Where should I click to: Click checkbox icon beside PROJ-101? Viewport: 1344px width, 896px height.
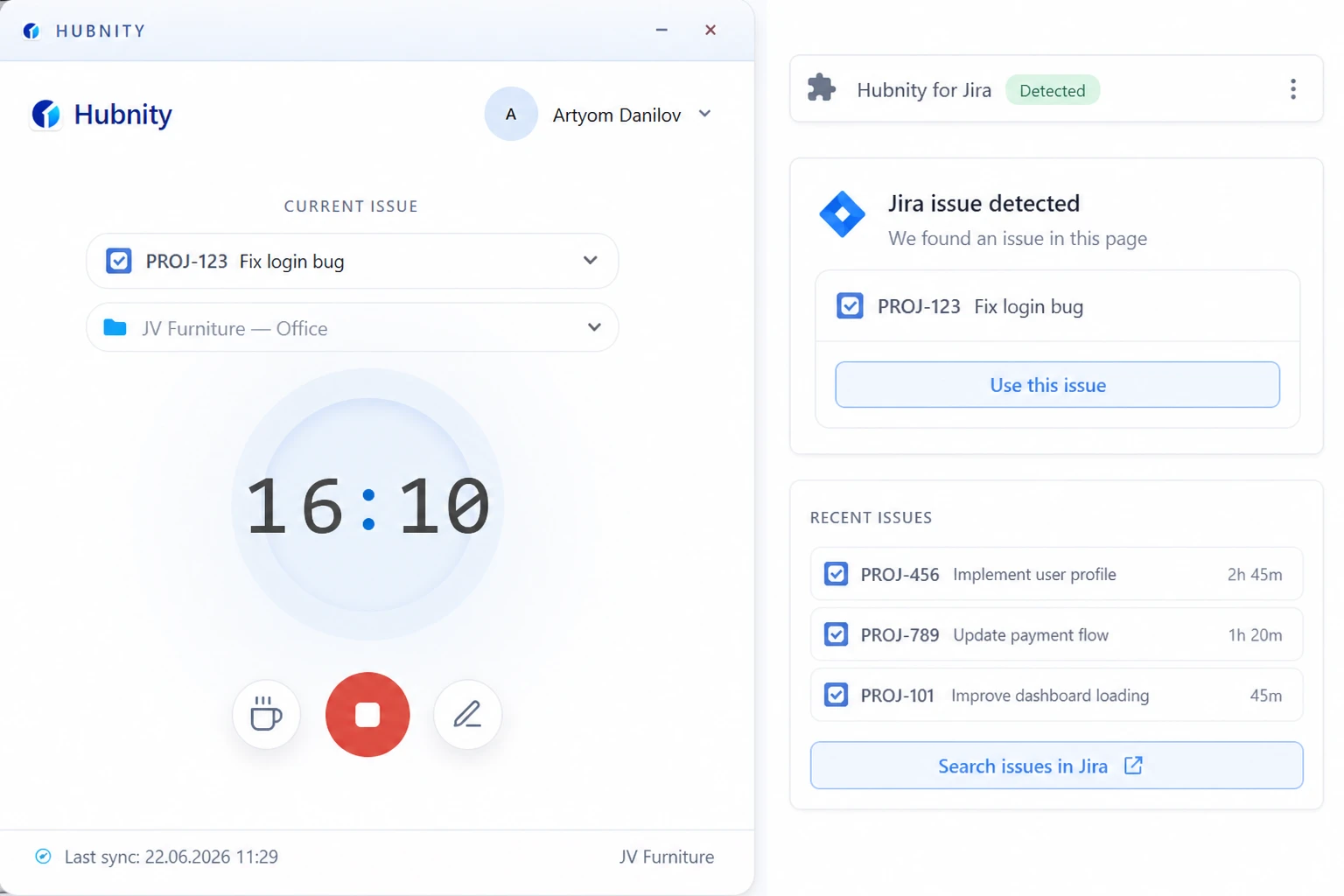(836, 695)
